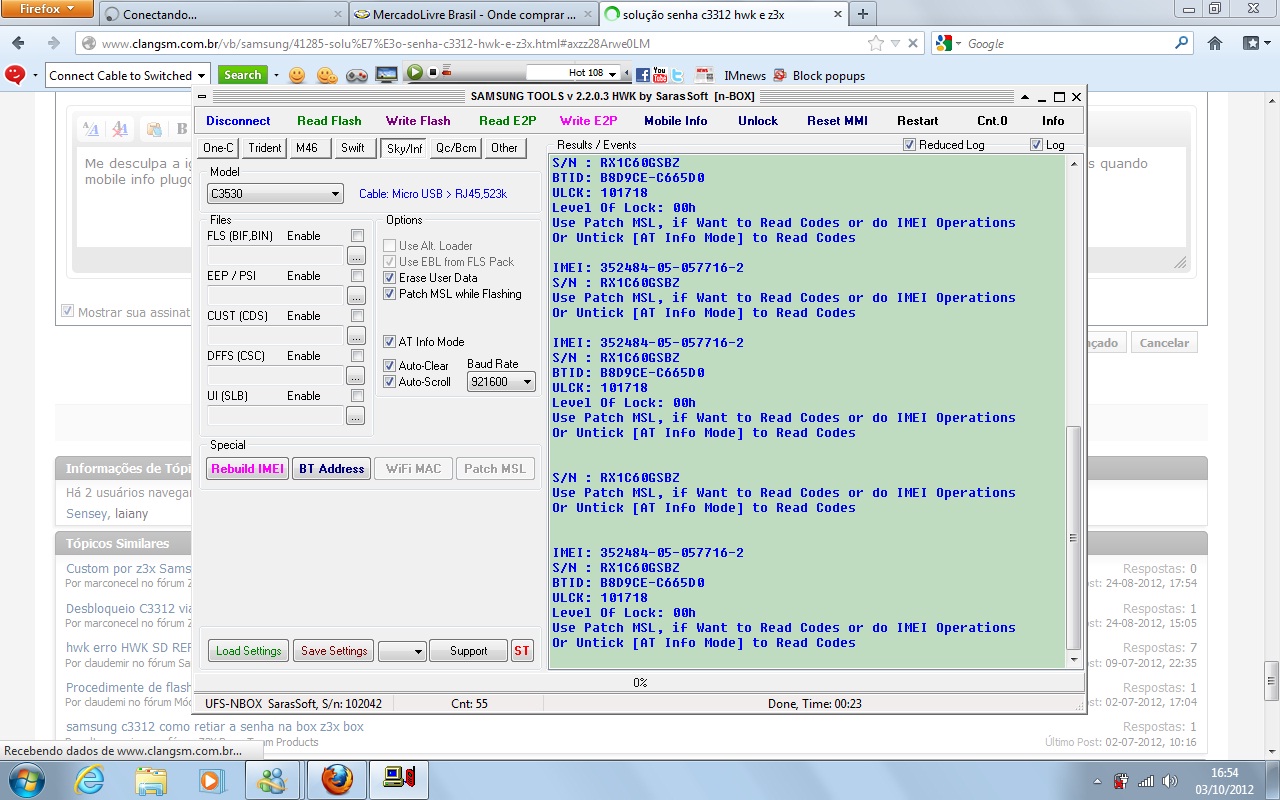Click Read Flash menu item

329,121
